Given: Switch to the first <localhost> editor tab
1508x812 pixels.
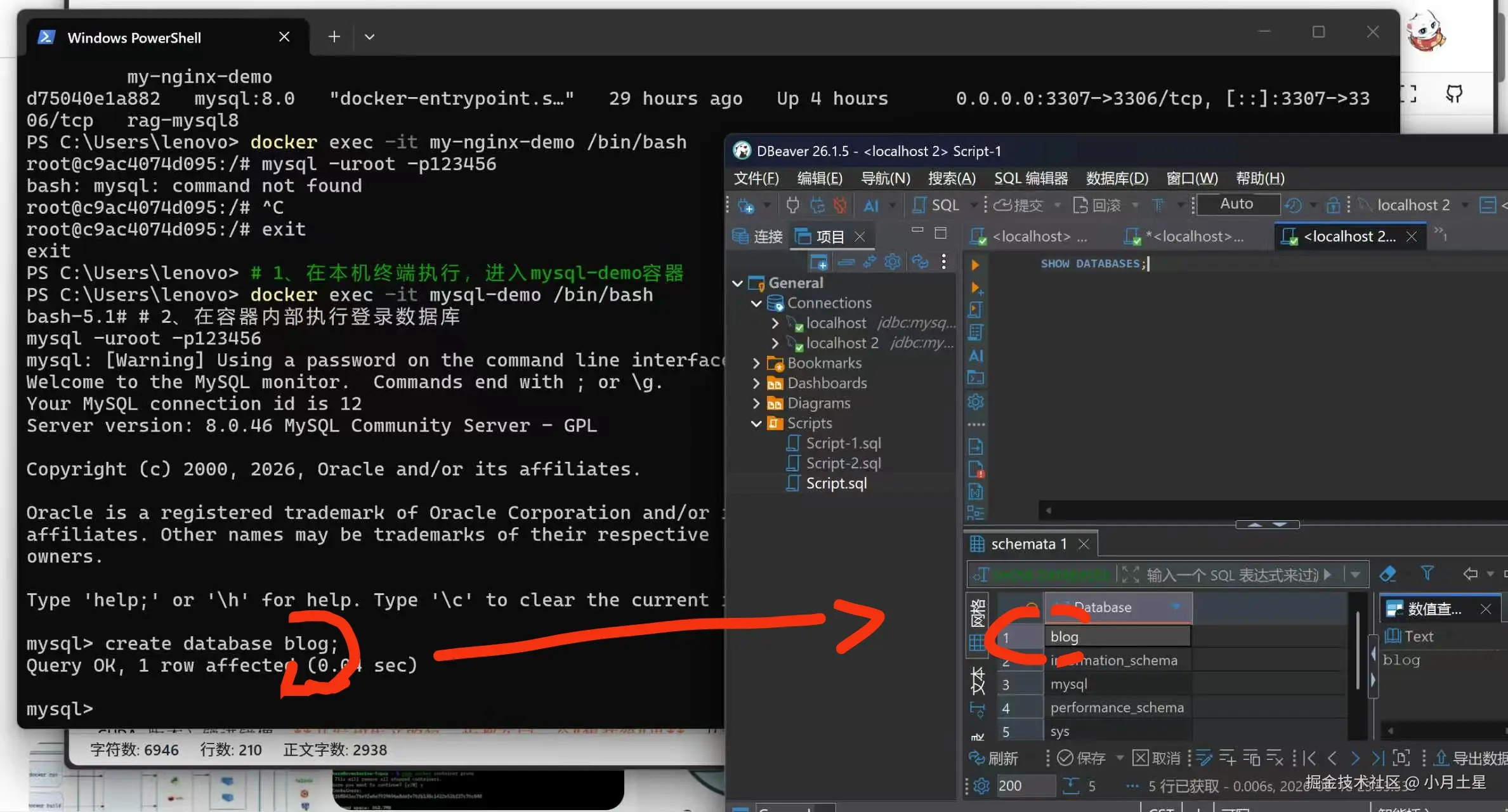Looking at the screenshot, I should coord(1030,237).
